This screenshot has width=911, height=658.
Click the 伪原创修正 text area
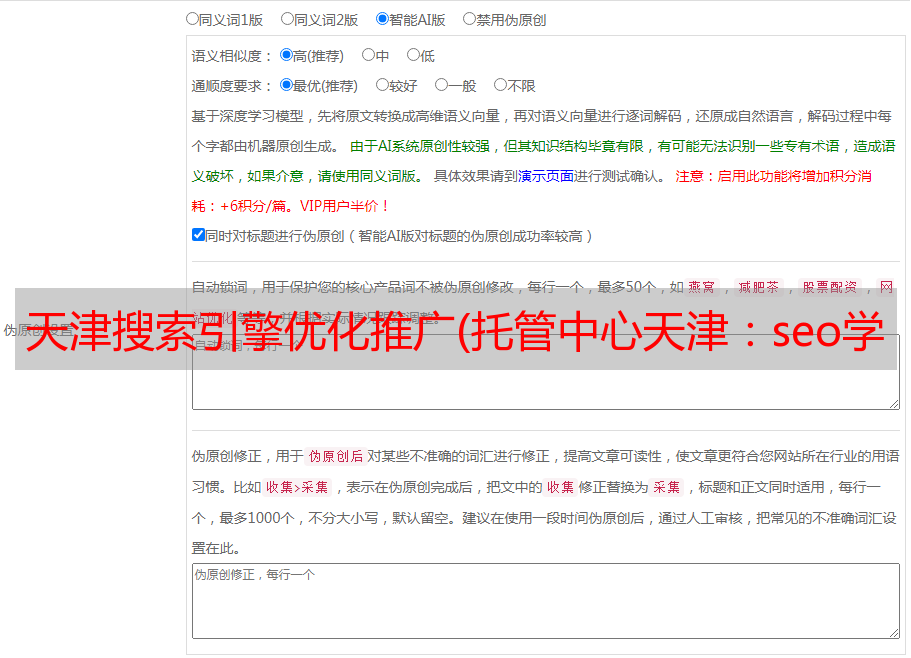(546, 601)
